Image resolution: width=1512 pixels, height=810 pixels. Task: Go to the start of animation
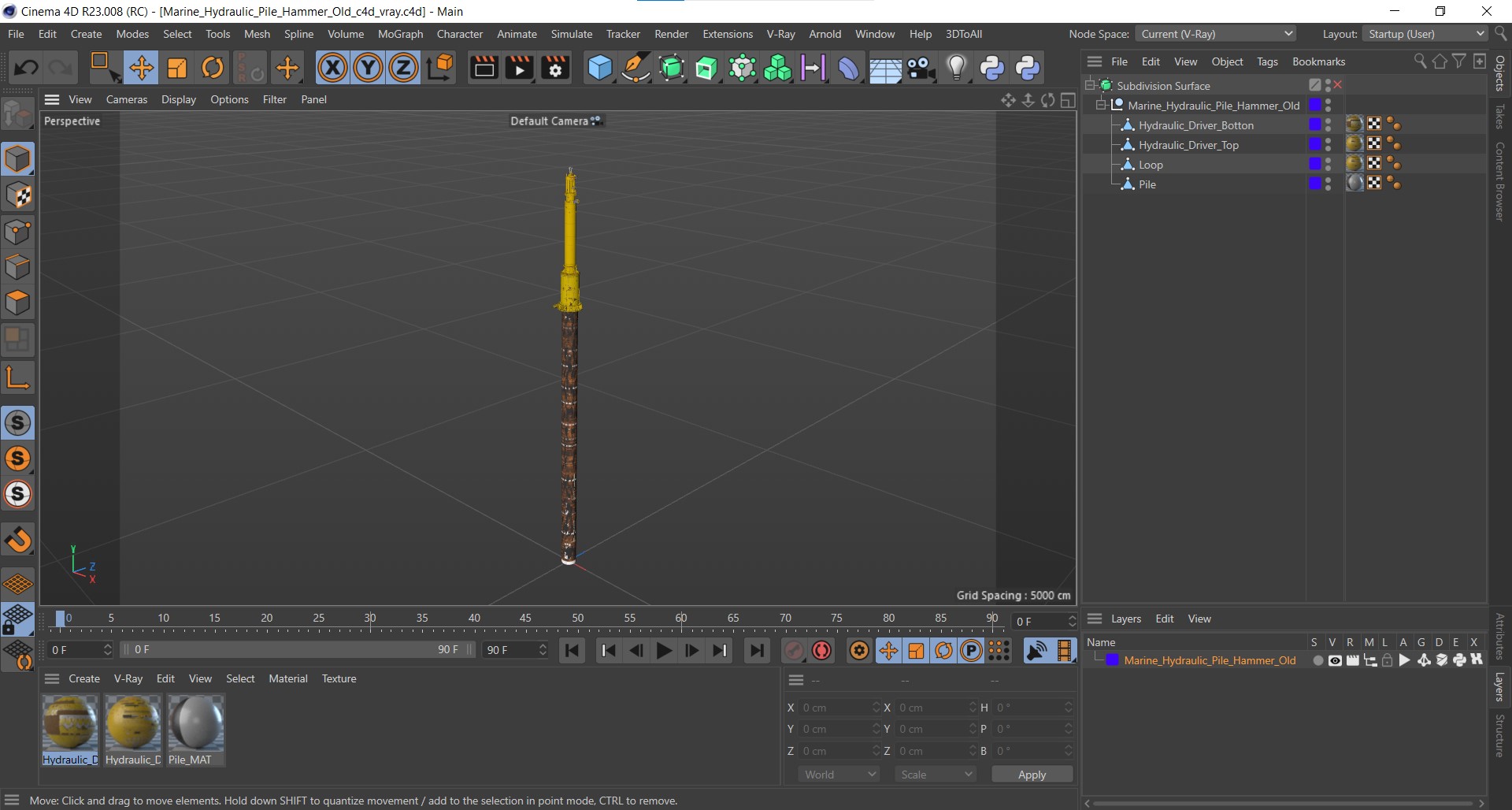tap(573, 651)
